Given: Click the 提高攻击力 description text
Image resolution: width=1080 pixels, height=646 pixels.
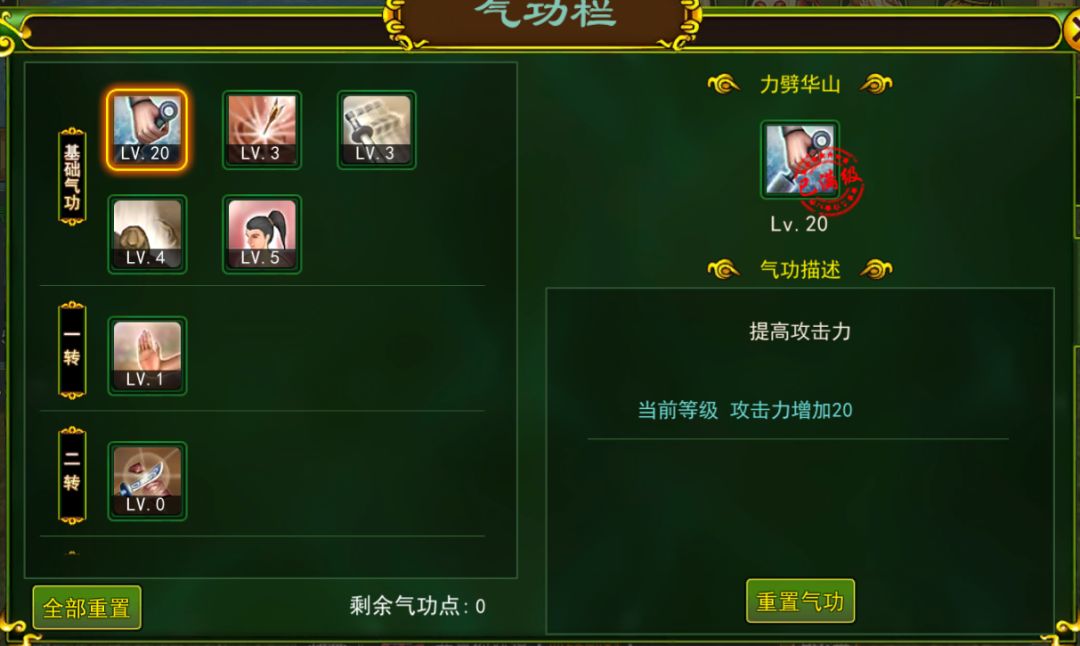Looking at the screenshot, I should 800,331.
